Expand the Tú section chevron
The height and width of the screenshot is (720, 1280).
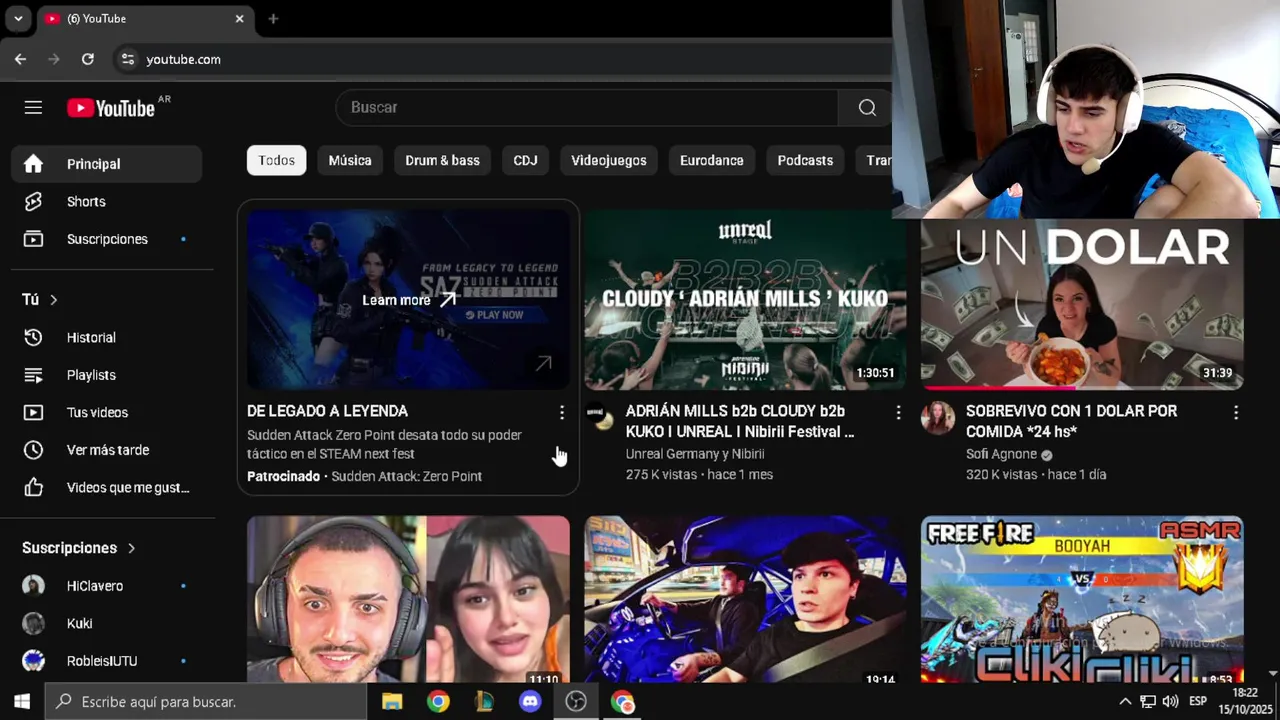tap(54, 300)
